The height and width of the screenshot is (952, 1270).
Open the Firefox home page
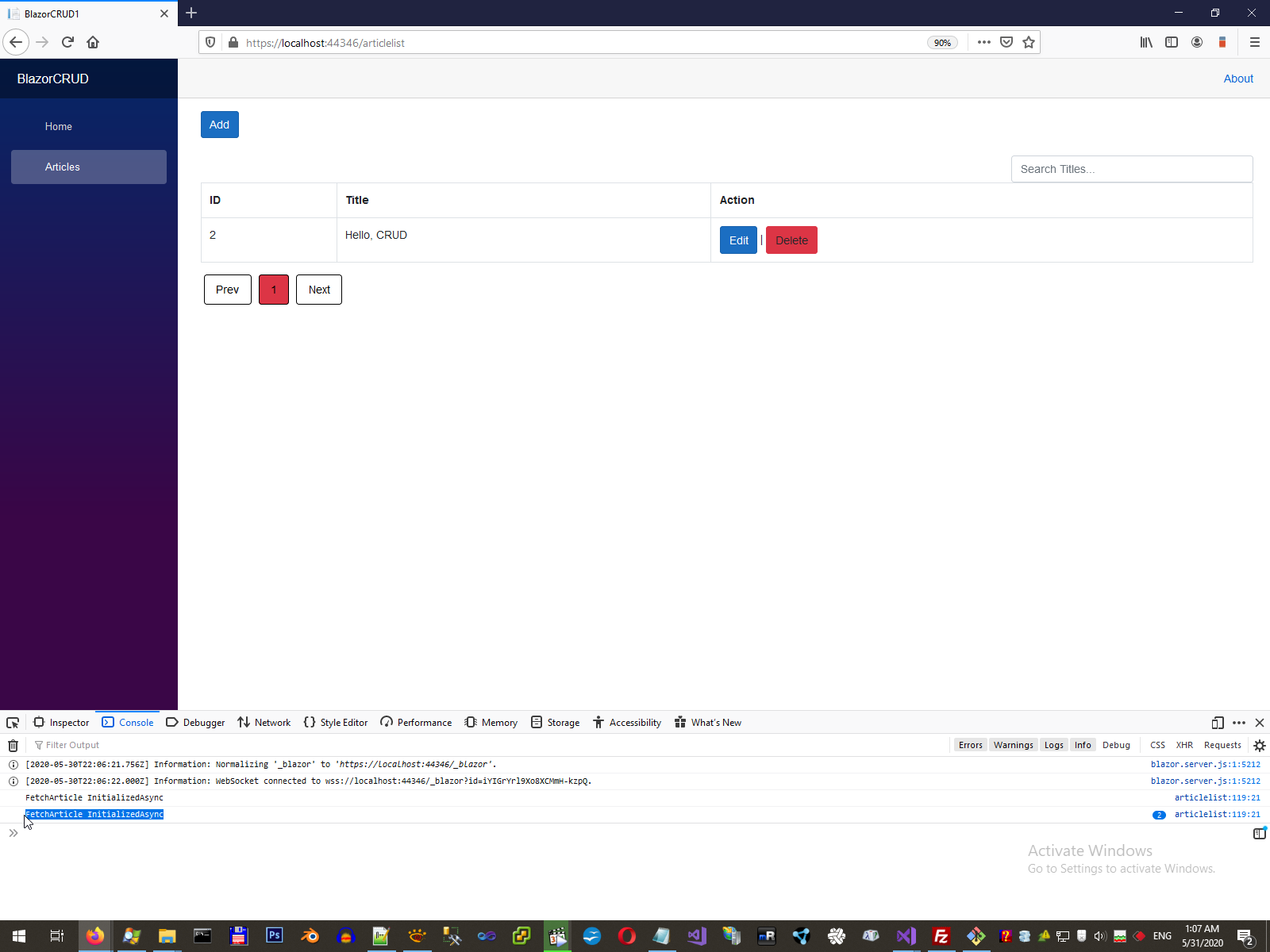pyautogui.click(x=93, y=42)
